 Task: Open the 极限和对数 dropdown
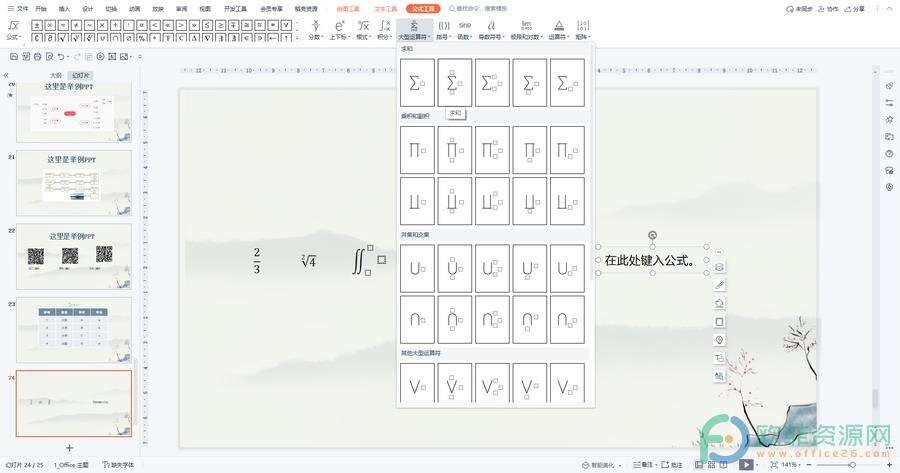click(x=526, y=30)
